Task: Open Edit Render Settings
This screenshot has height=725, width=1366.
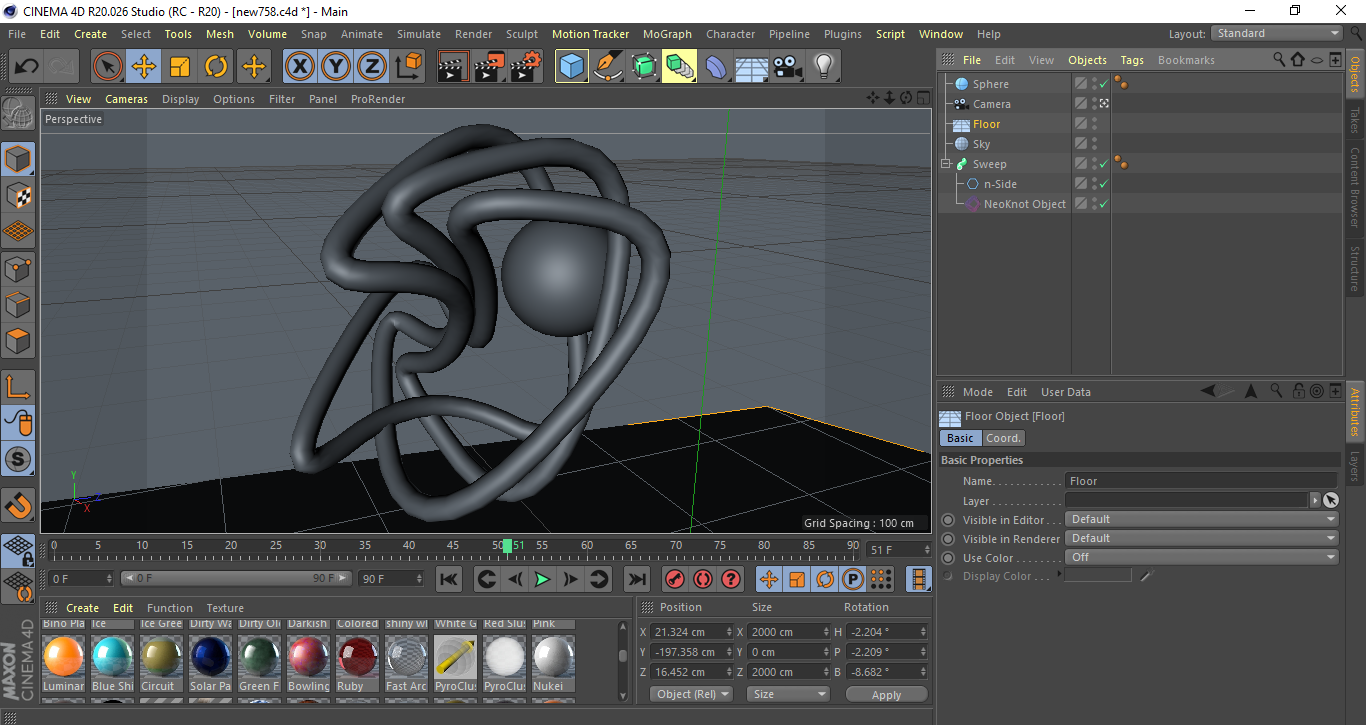Action: pos(523,66)
